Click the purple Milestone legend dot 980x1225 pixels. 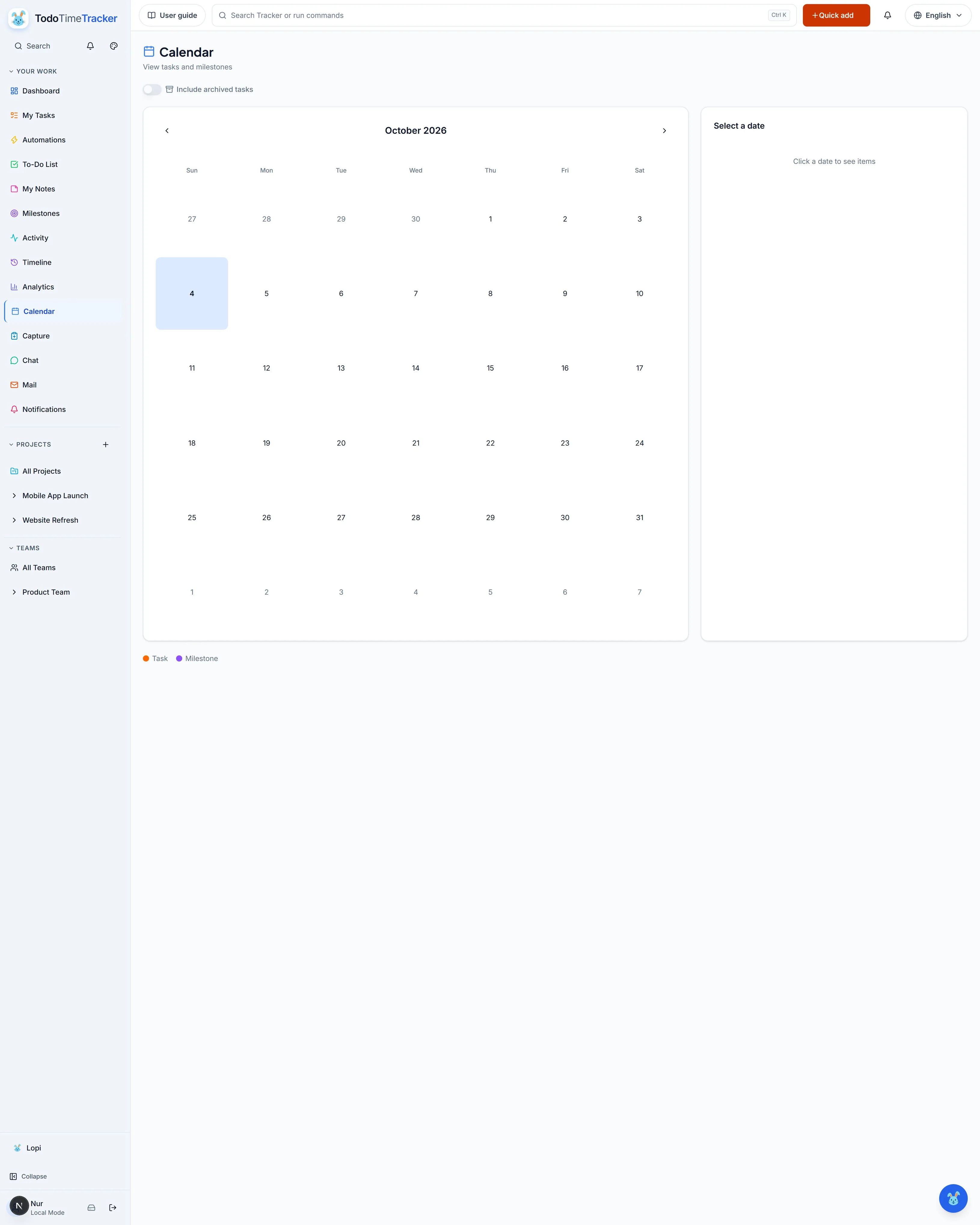pyautogui.click(x=179, y=659)
